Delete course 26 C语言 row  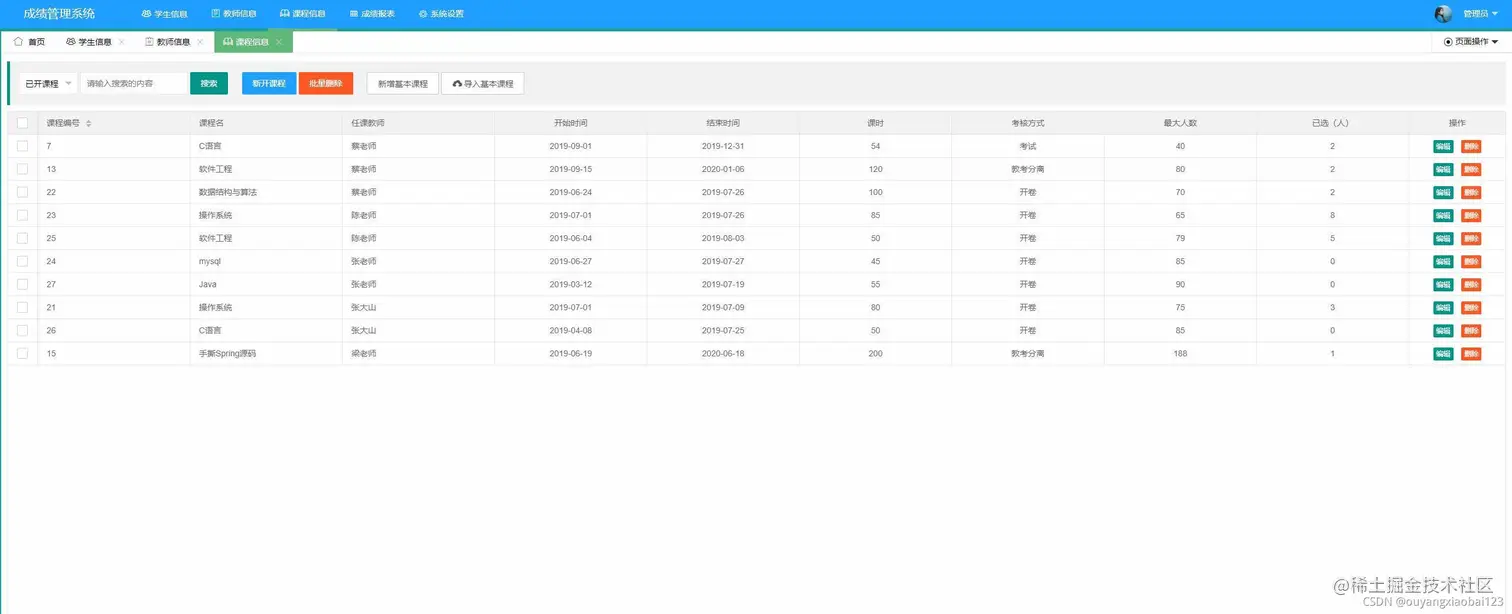pyautogui.click(x=1471, y=330)
